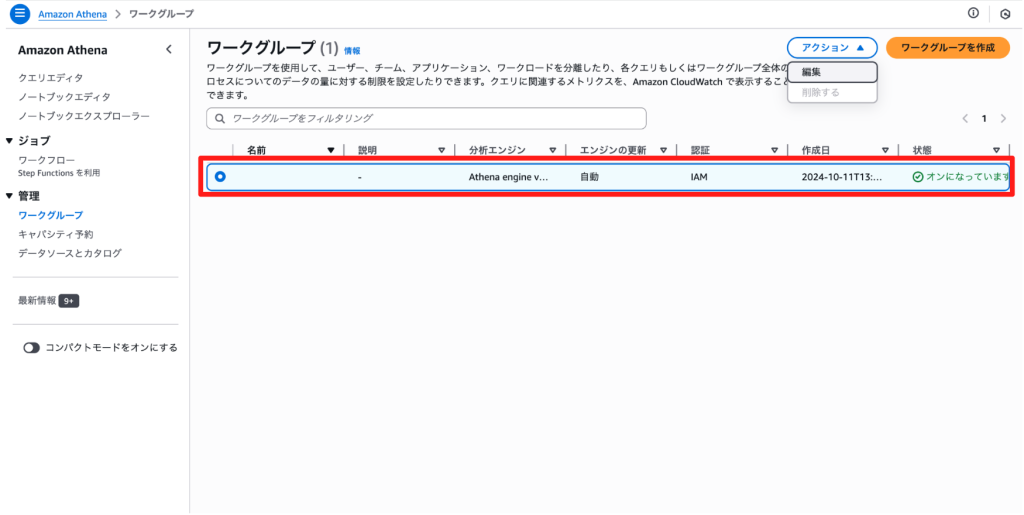The height and width of the screenshot is (515, 1024).
Task: Click the 作成日 column header
Action: (x=816, y=150)
